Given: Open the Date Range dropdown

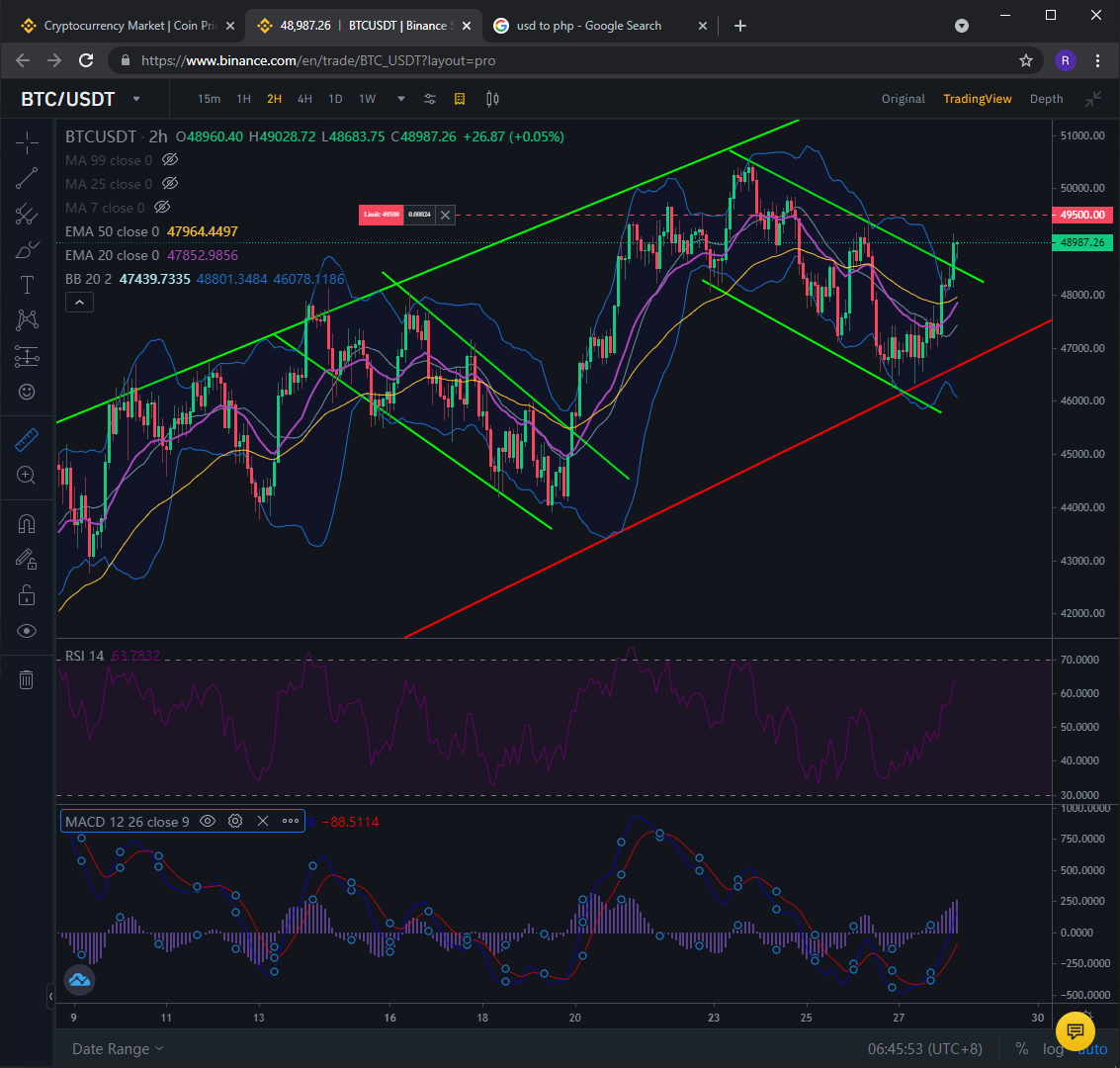Looking at the screenshot, I should tap(118, 1048).
